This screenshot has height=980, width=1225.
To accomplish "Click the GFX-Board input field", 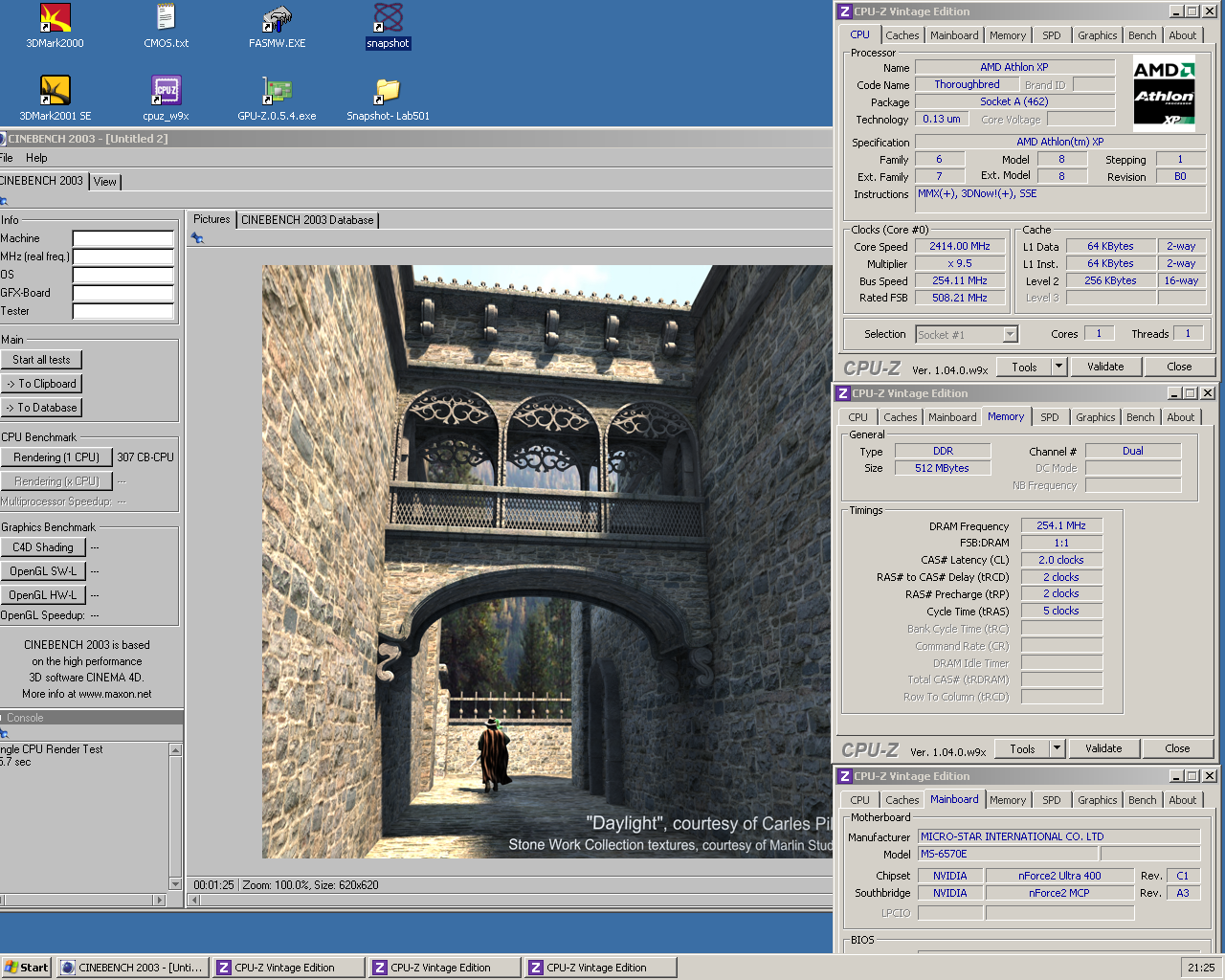I will [x=122, y=293].
